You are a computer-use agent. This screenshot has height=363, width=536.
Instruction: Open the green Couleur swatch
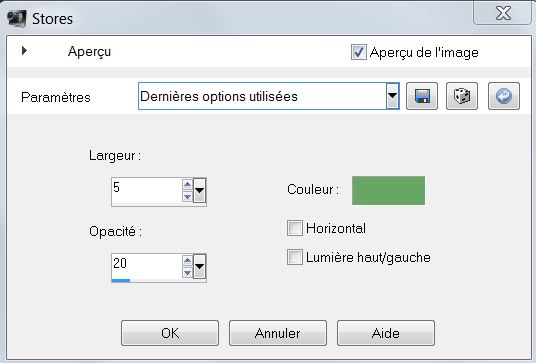point(388,190)
